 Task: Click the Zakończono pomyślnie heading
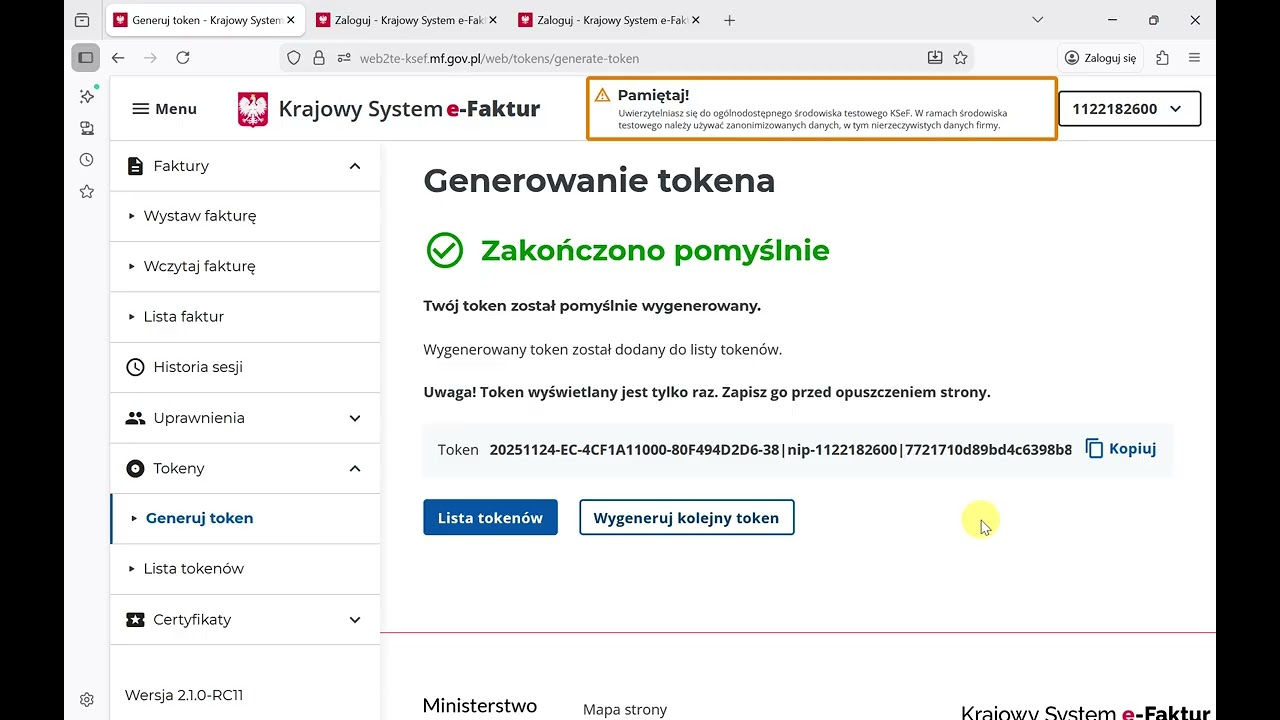(655, 250)
